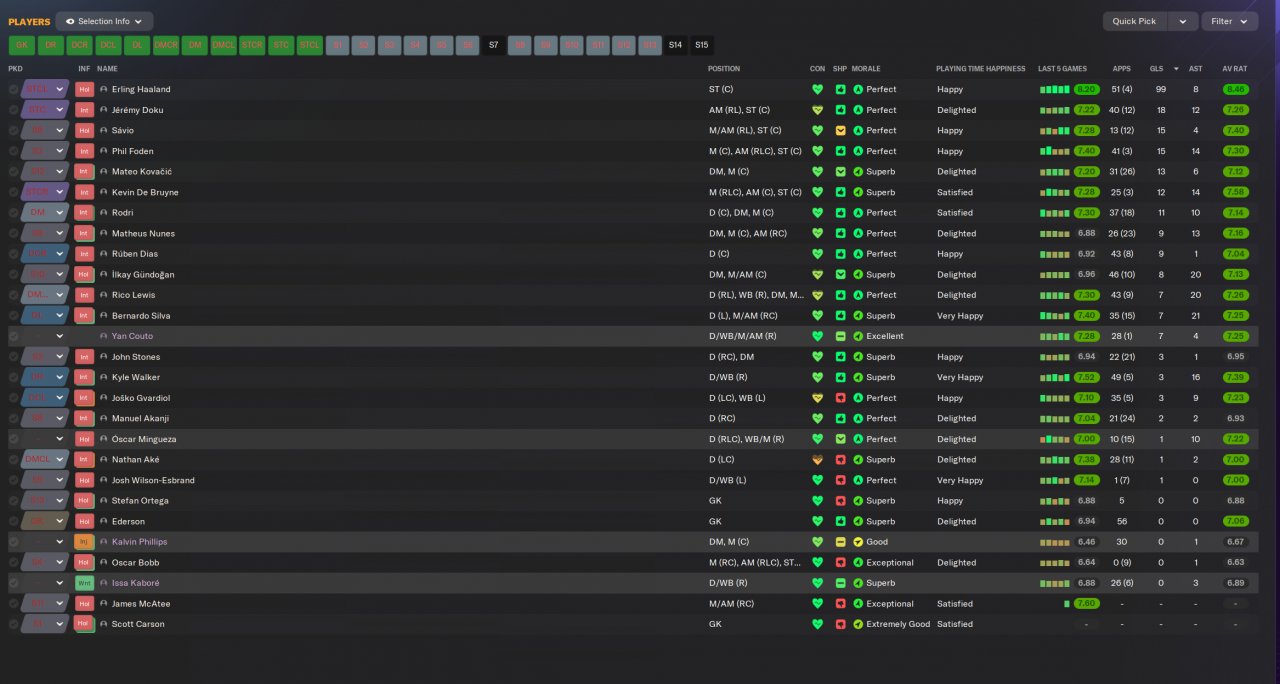Toggle the picked check for Phil Foden
The image size is (1280, 684).
14,151
